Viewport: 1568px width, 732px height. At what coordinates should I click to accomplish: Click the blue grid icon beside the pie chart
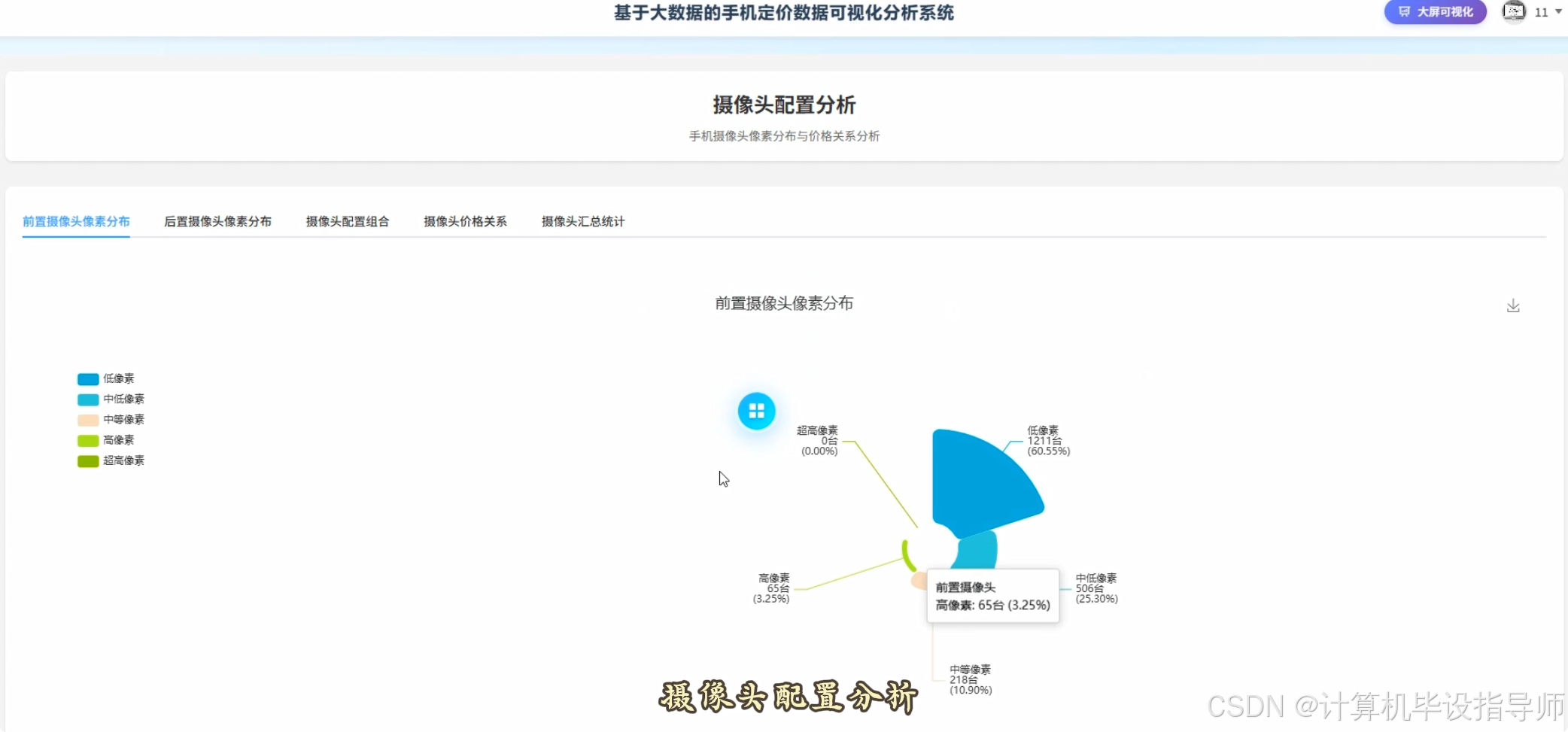(756, 411)
